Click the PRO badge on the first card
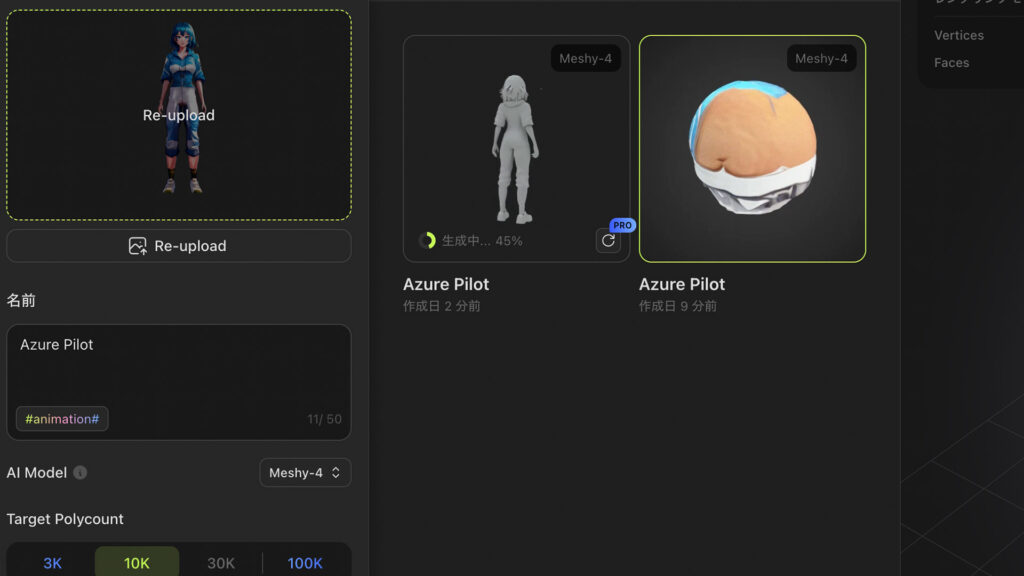 (x=622, y=225)
